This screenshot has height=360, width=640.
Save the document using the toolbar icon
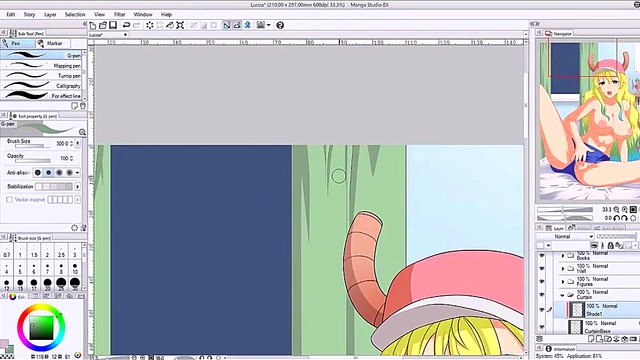[x=113, y=25]
